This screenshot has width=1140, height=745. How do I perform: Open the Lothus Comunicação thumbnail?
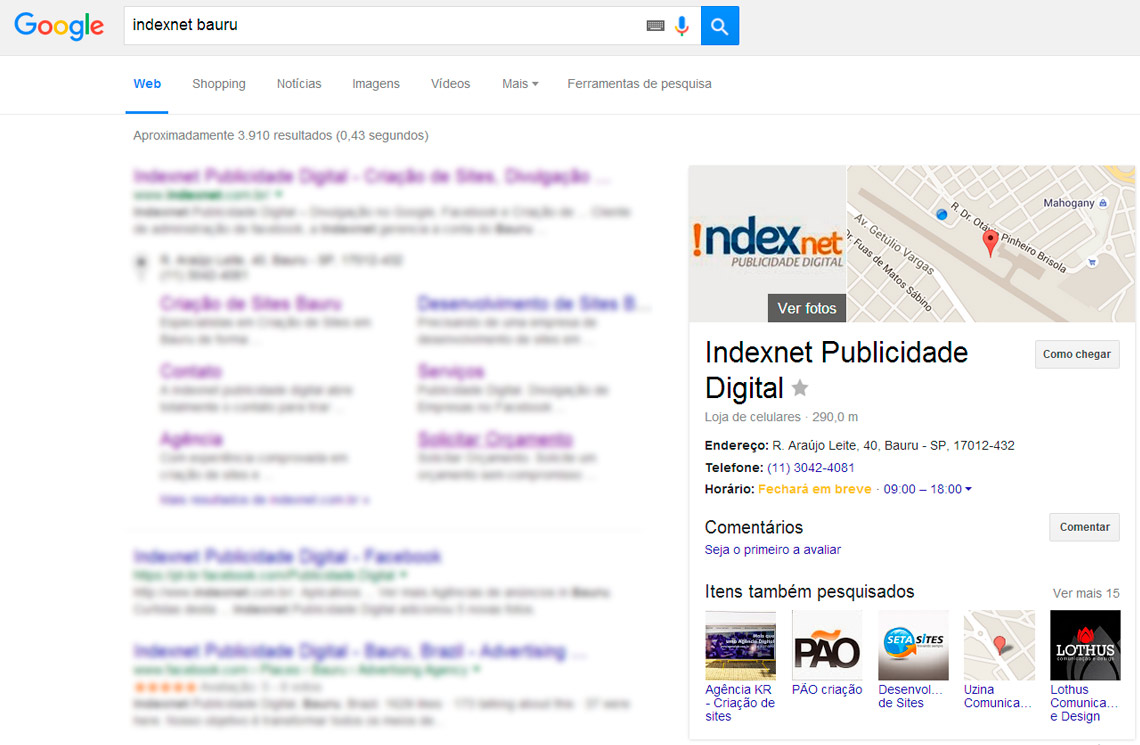[x=1085, y=645]
